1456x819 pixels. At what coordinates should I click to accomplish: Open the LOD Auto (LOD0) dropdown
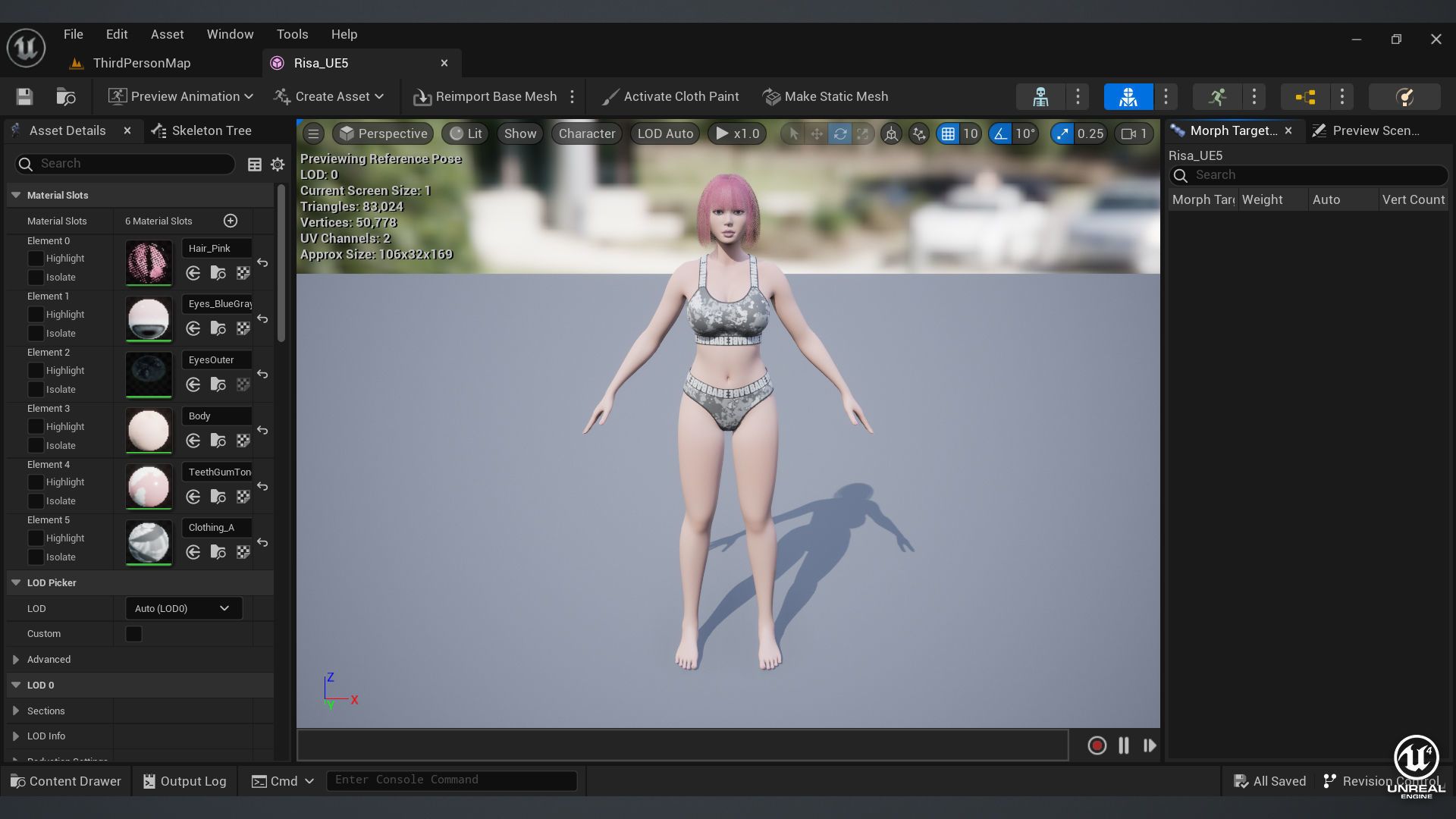(x=183, y=608)
